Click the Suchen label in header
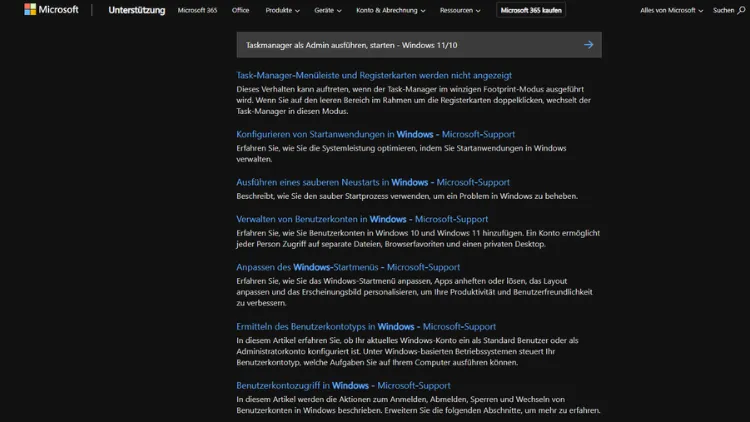 pos(723,10)
